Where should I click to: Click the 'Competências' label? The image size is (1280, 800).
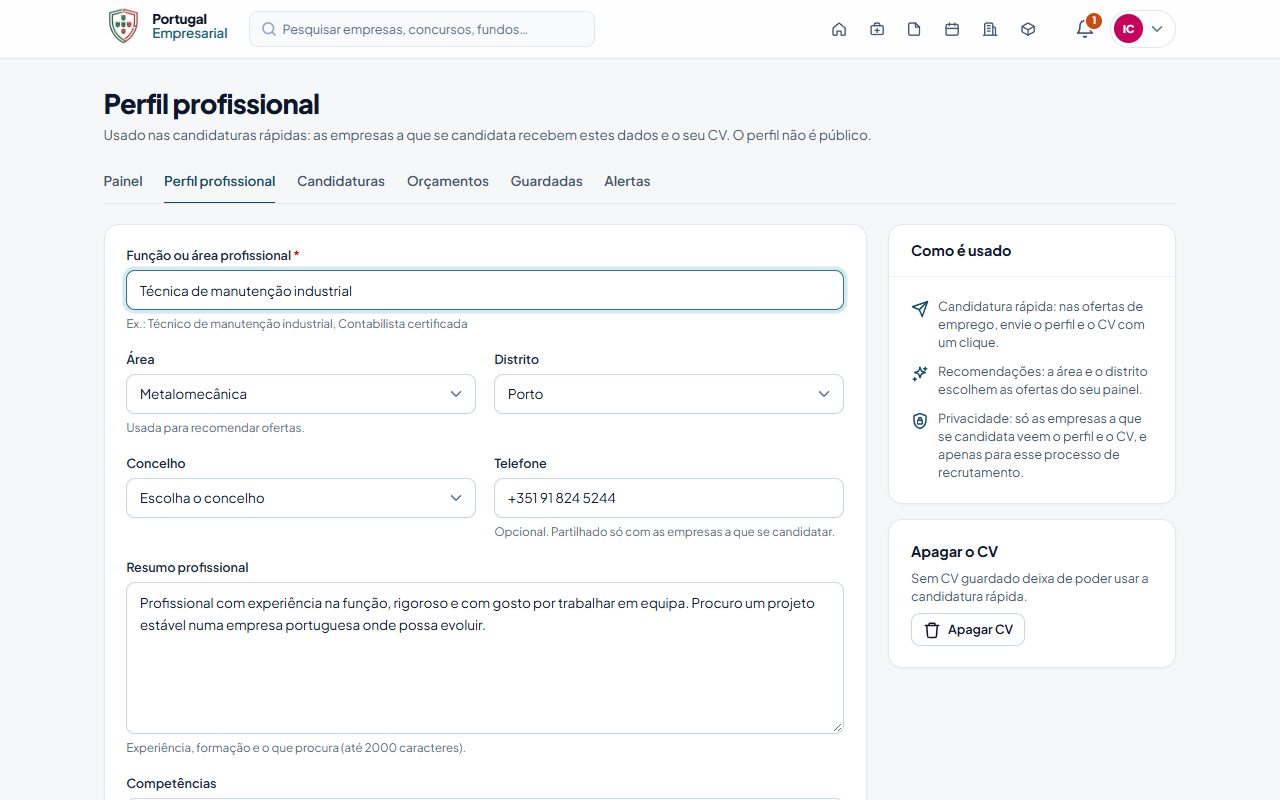pos(171,784)
